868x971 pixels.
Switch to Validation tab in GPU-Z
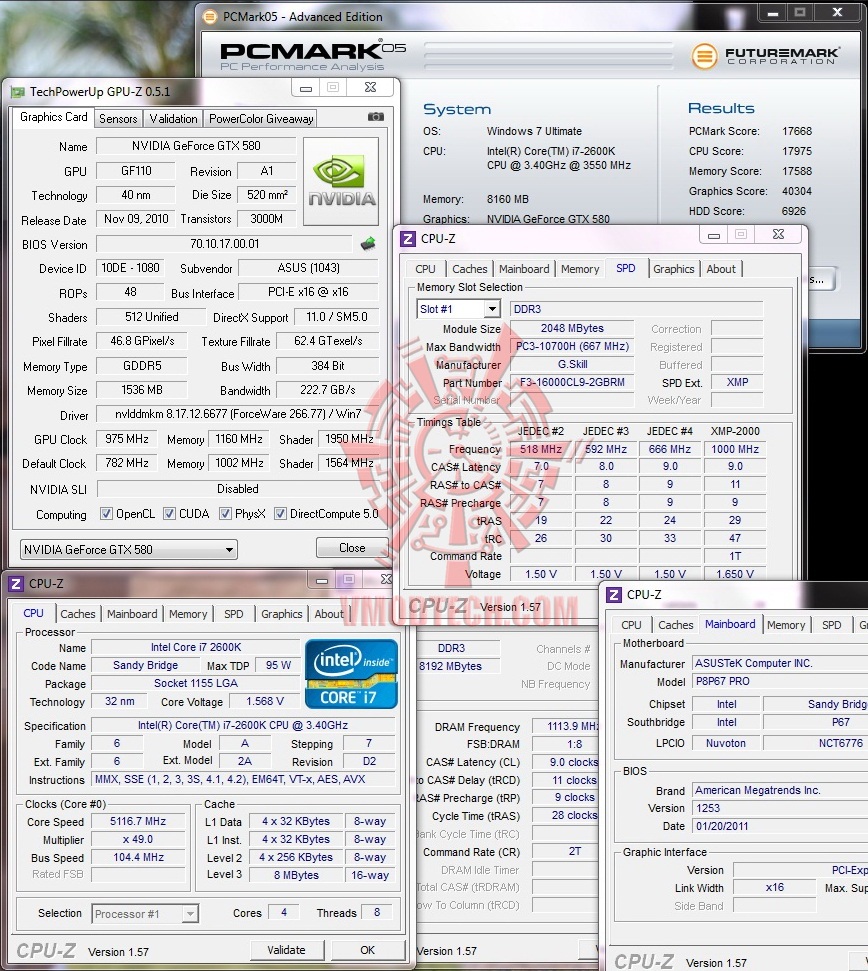point(173,118)
